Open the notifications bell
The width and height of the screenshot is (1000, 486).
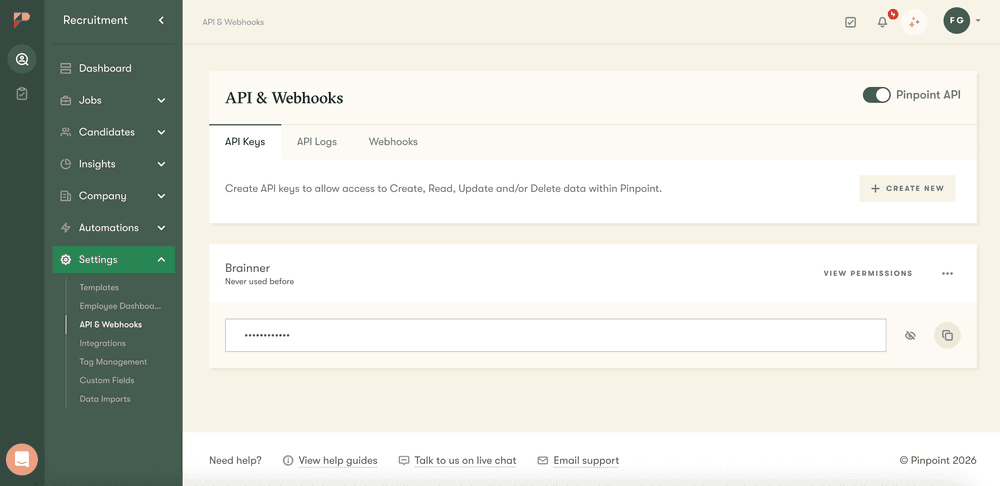point(883,22)
